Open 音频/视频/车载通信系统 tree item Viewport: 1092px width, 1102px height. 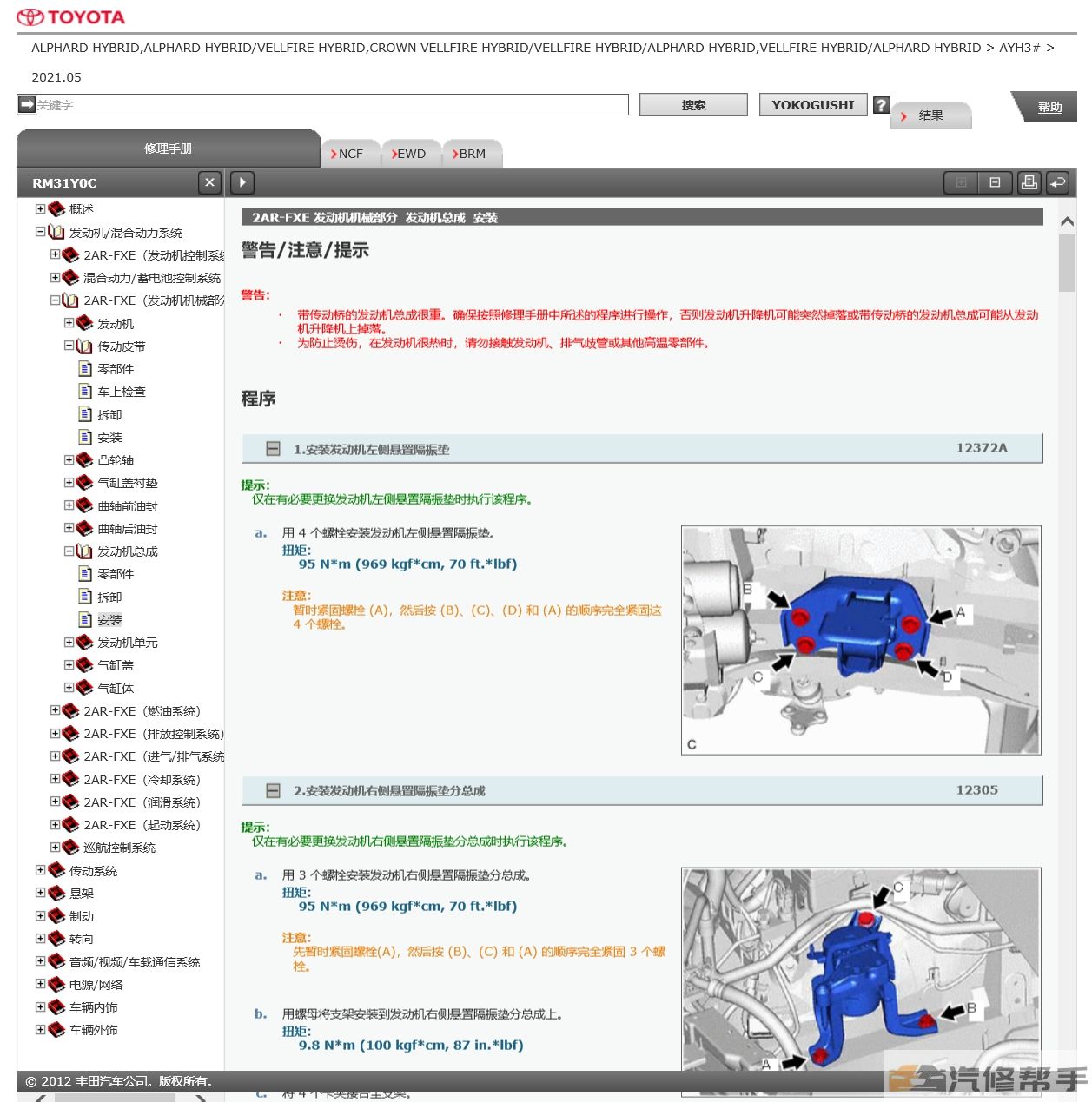[x=135, y=961]
